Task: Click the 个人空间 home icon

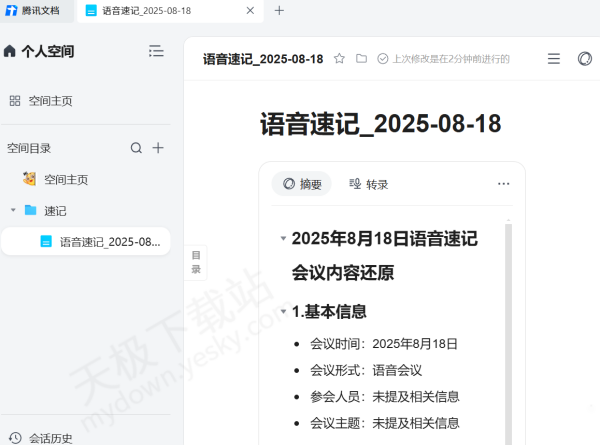Action: [x=10, y=51]
